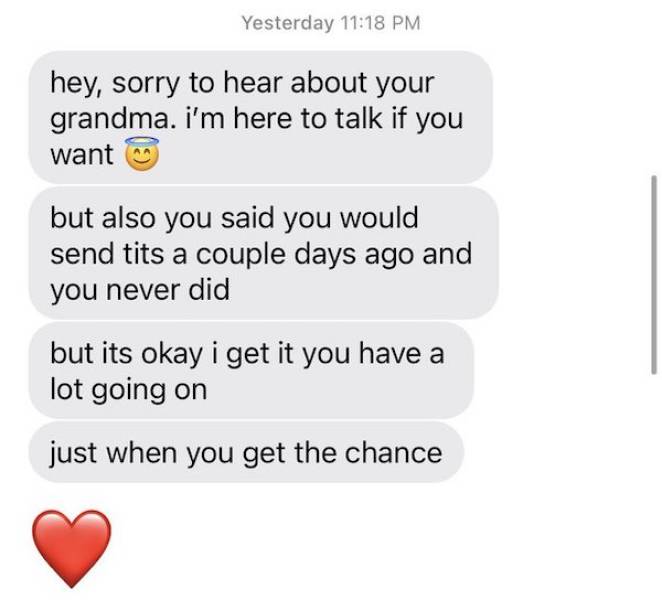Click the word 'okay' in third bubble

click(171, 354)
